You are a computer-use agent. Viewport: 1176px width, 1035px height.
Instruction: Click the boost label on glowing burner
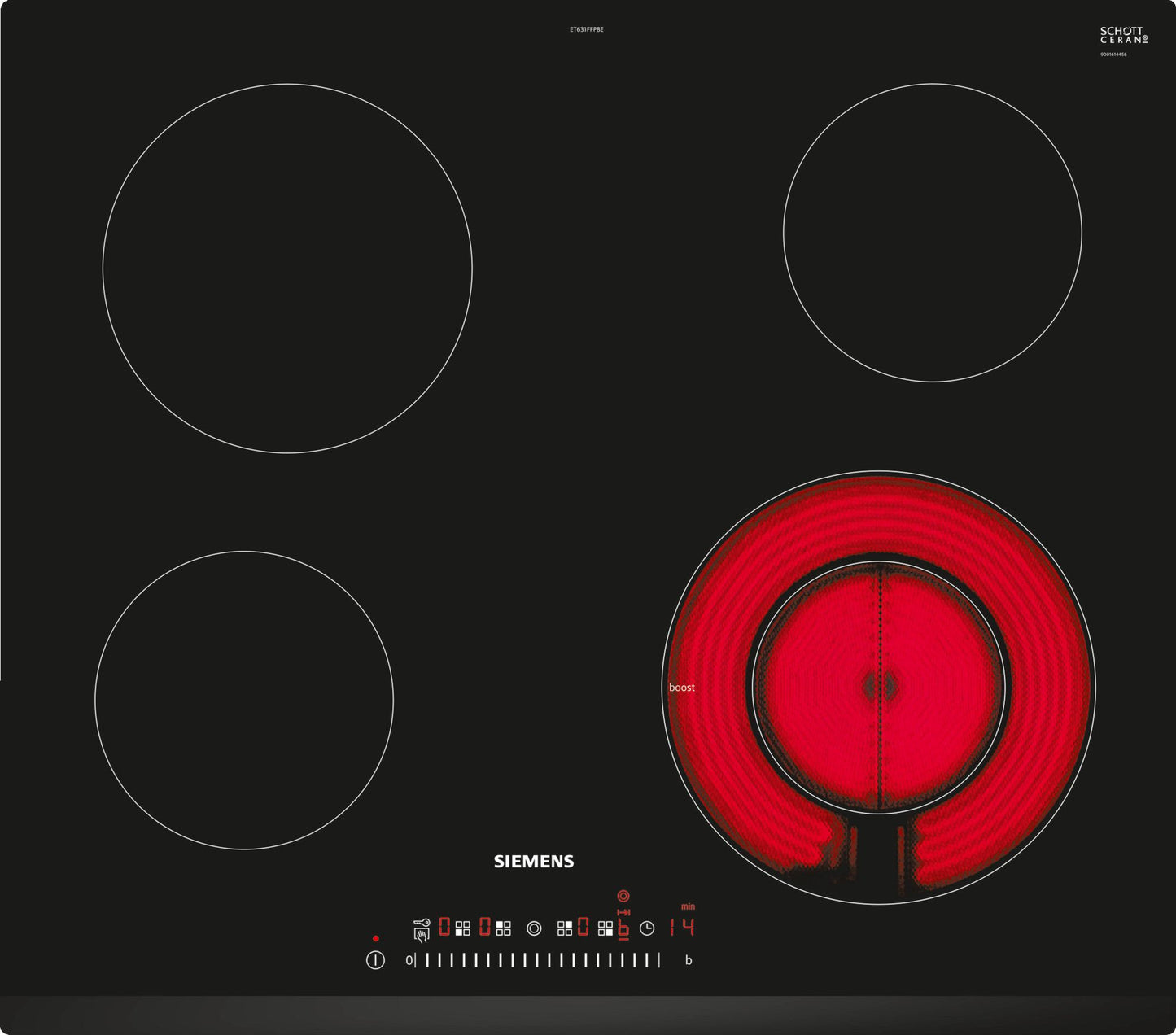click(682, 688)
